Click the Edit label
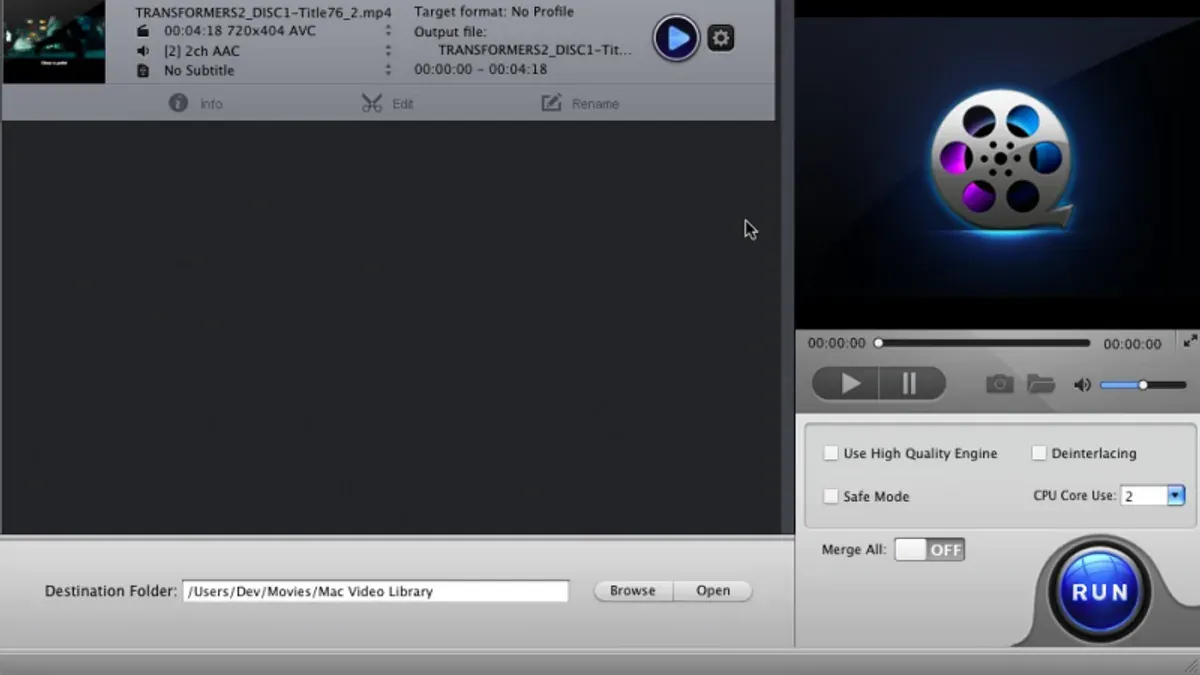This screenshot has height=675, width=1200. click(403, 104)
